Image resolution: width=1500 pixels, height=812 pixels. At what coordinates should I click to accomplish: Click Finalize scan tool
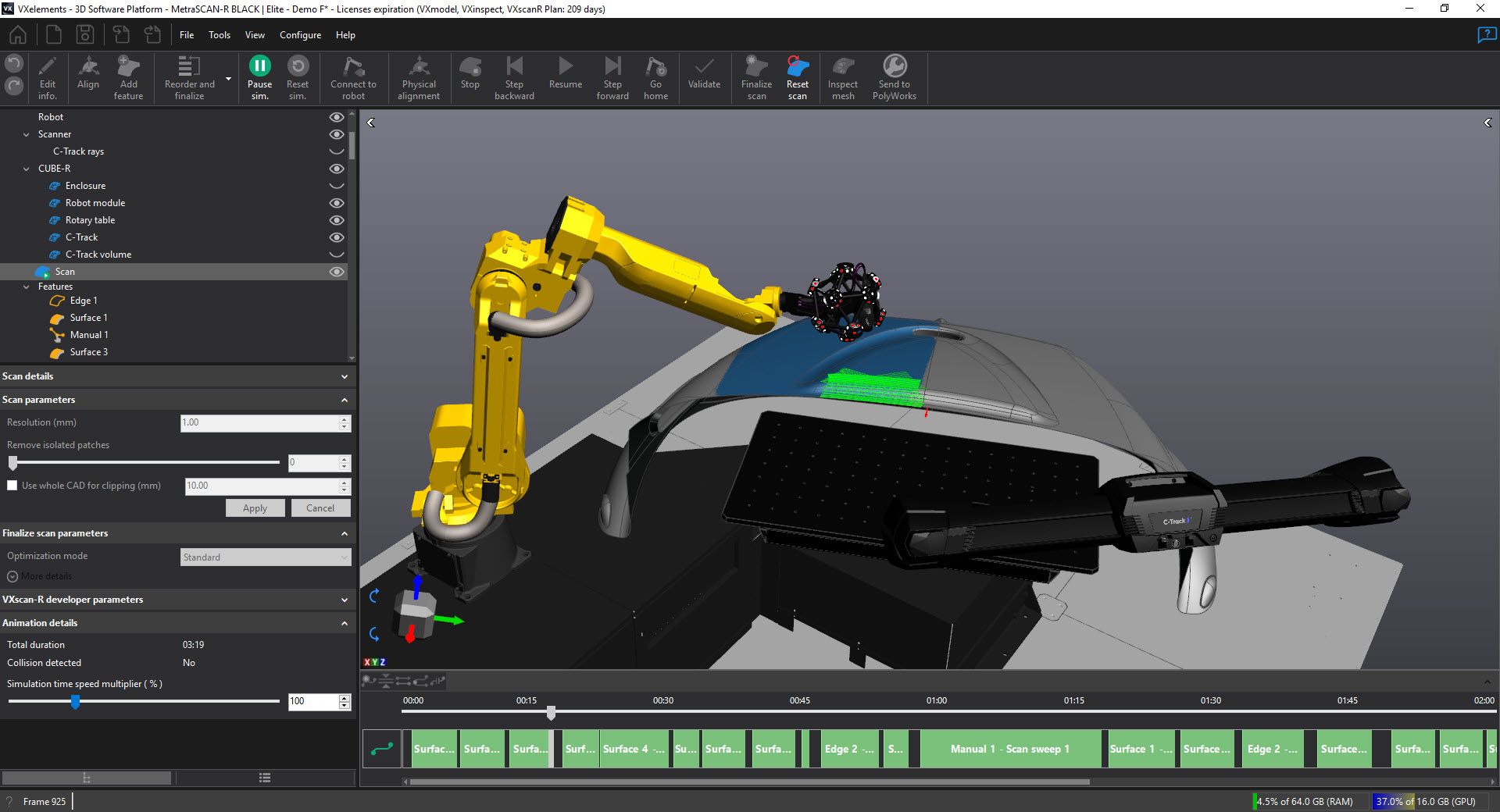[756, 78]
